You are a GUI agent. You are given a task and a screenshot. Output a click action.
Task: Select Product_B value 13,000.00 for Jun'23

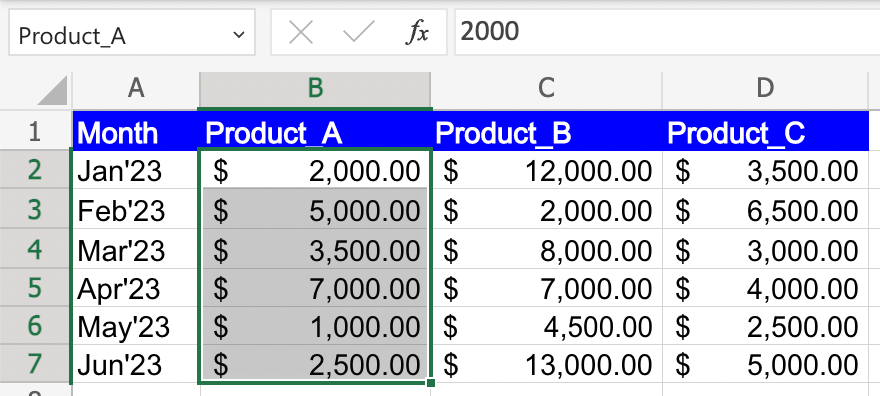point(546,364)
